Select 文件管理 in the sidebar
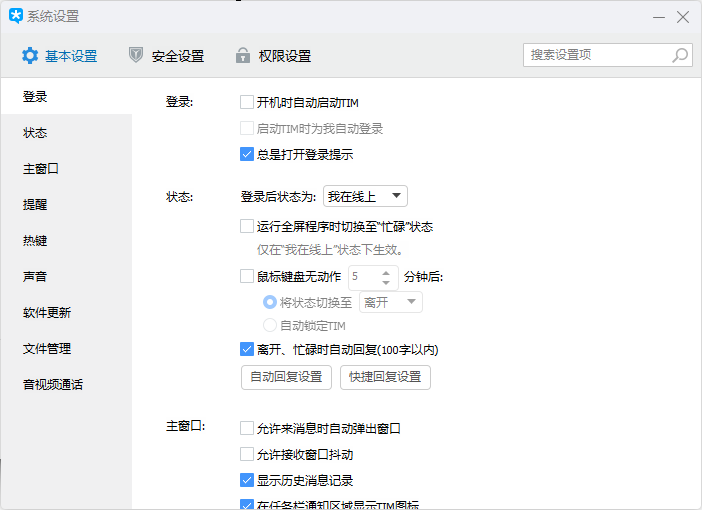Screen dimensions: 702x510 47,349
